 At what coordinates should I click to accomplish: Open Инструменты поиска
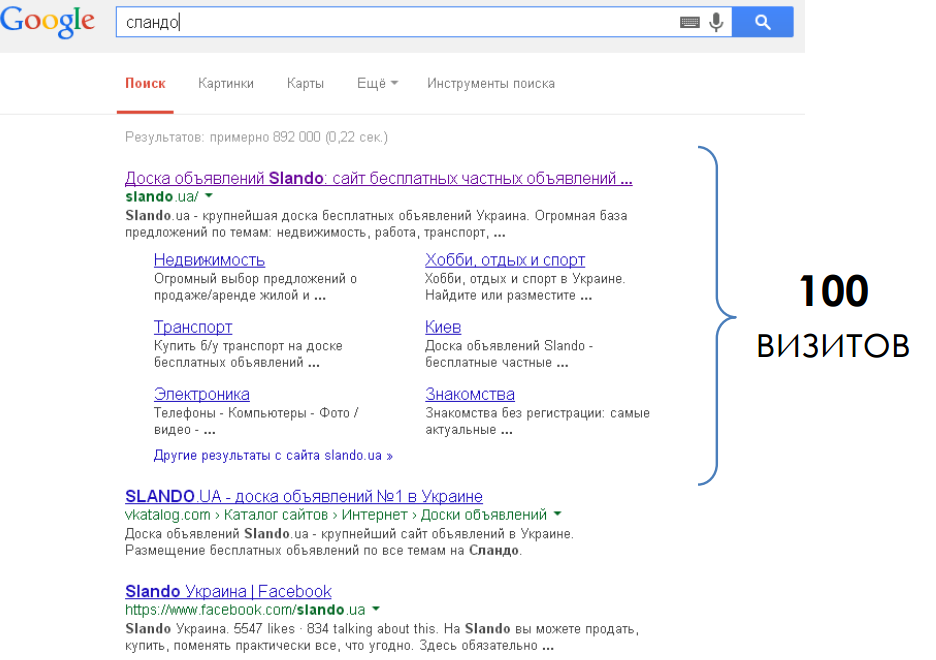point(491,84)
